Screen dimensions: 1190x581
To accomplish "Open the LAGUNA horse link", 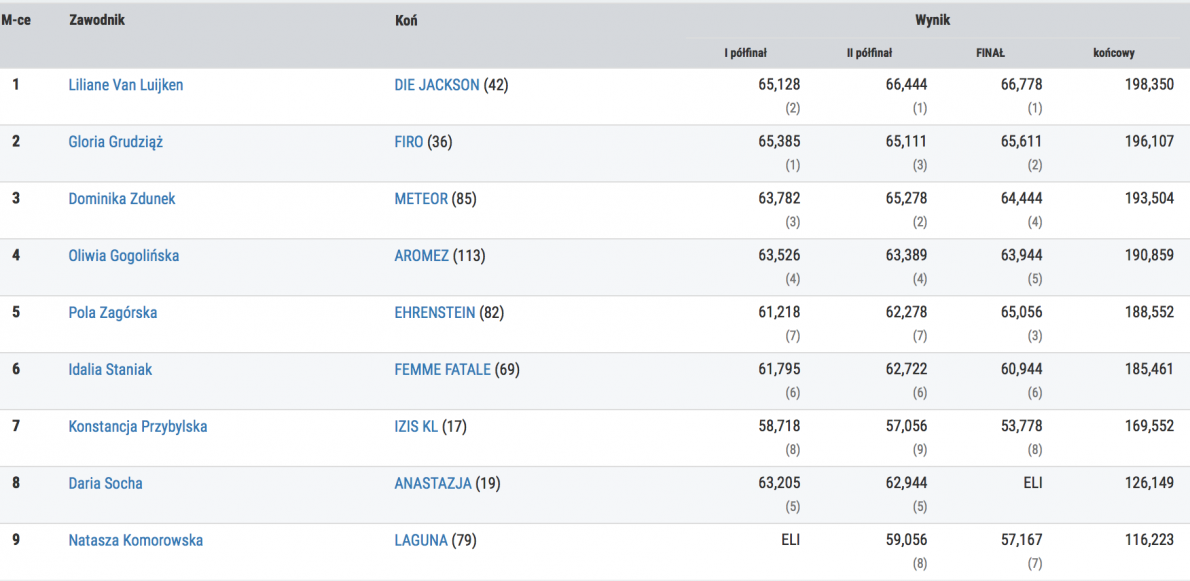I will (421, 541).
